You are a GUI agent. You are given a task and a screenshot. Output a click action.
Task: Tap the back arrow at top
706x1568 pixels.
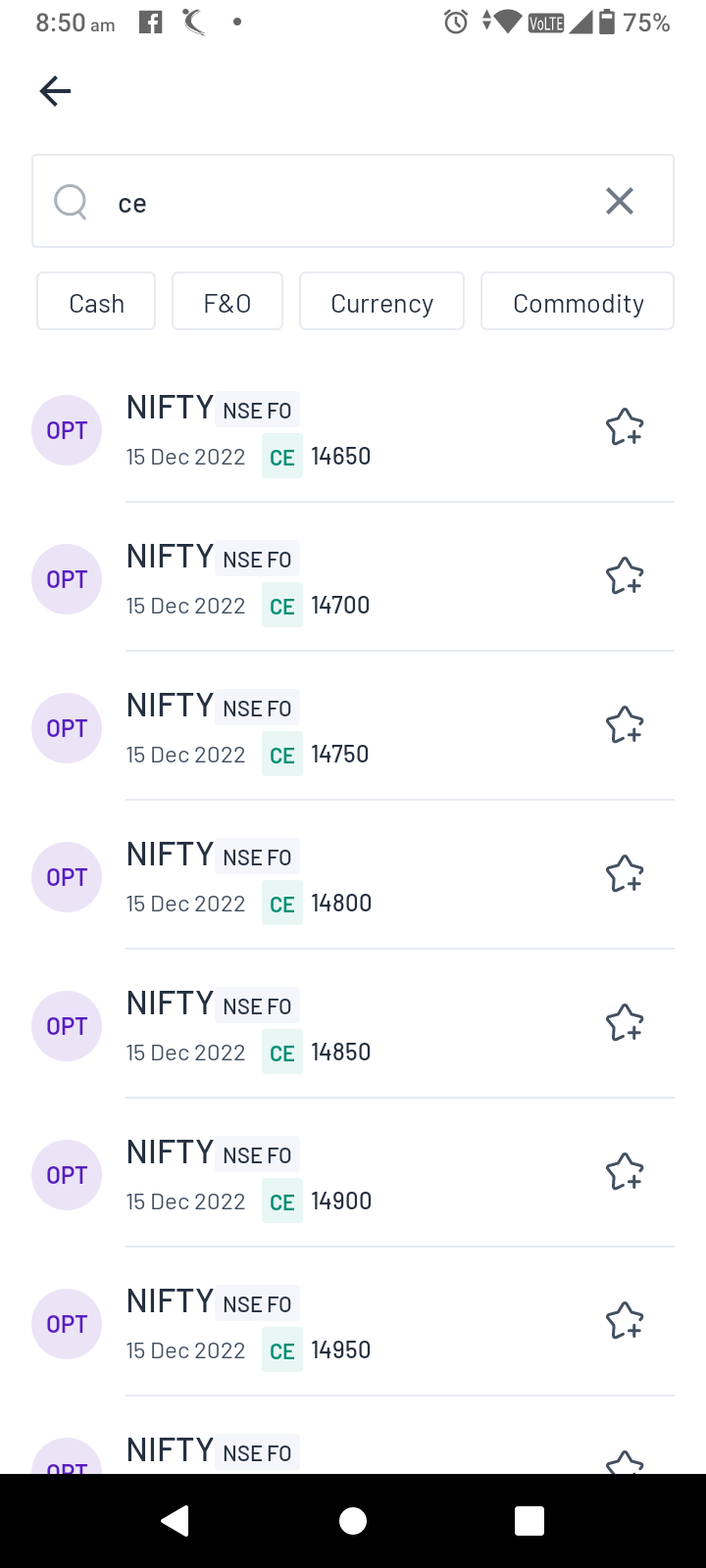(55, 91)
